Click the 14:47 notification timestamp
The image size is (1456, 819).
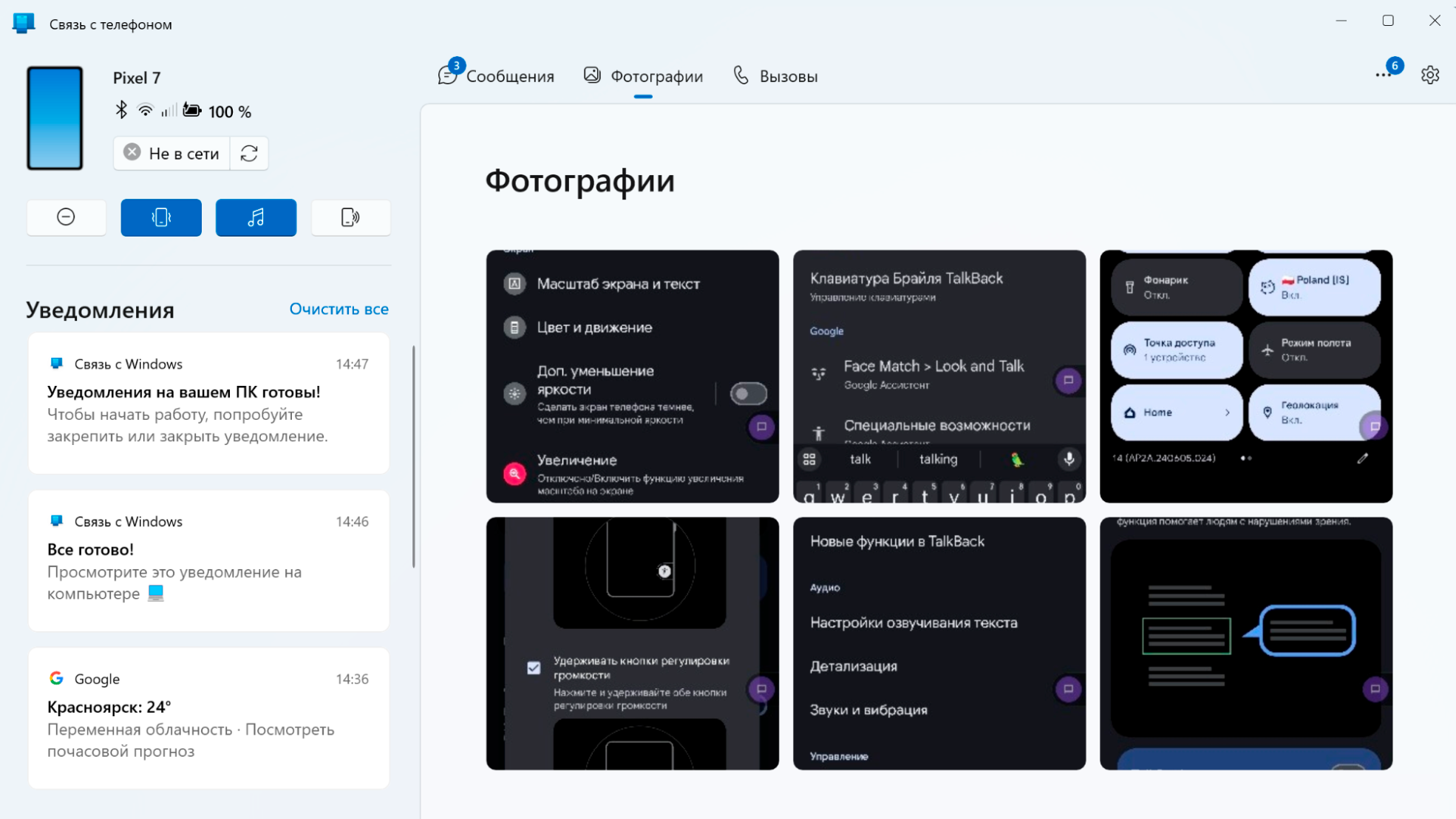(352, 364)
